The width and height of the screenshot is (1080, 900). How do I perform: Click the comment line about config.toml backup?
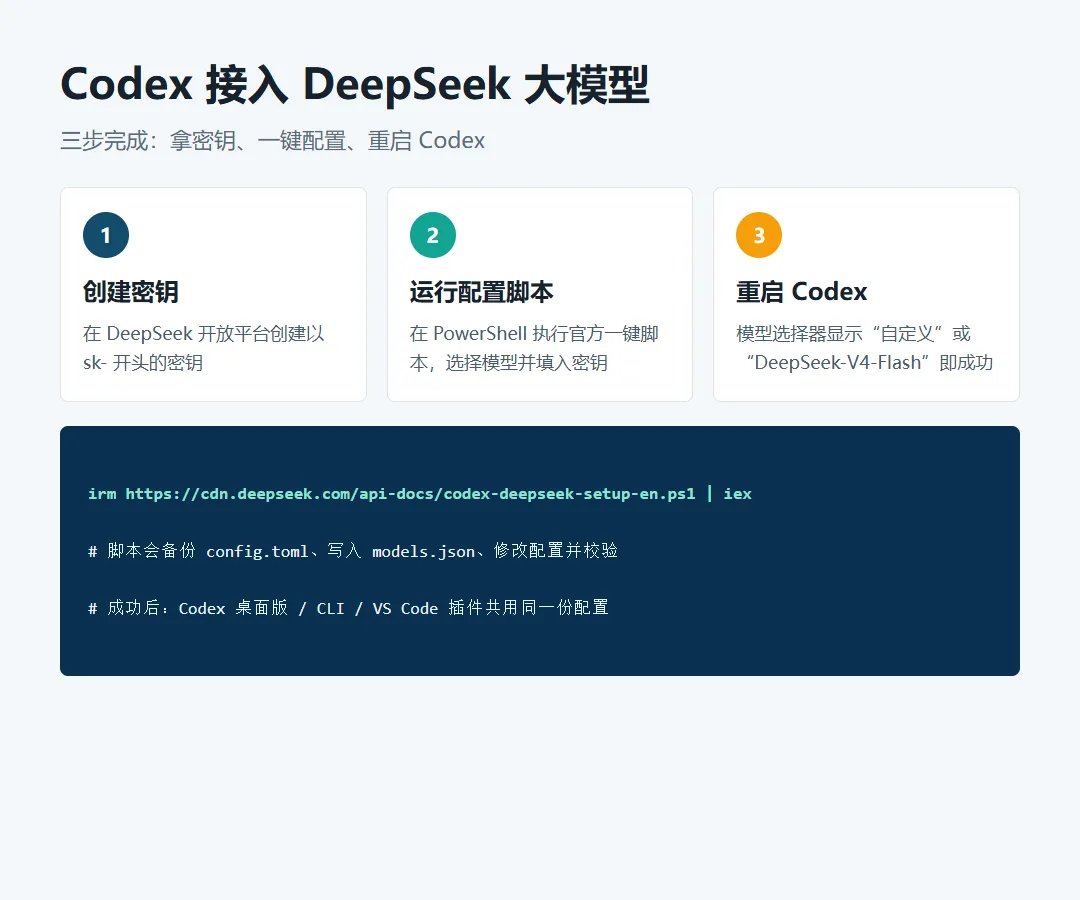(x=353, y=551)
